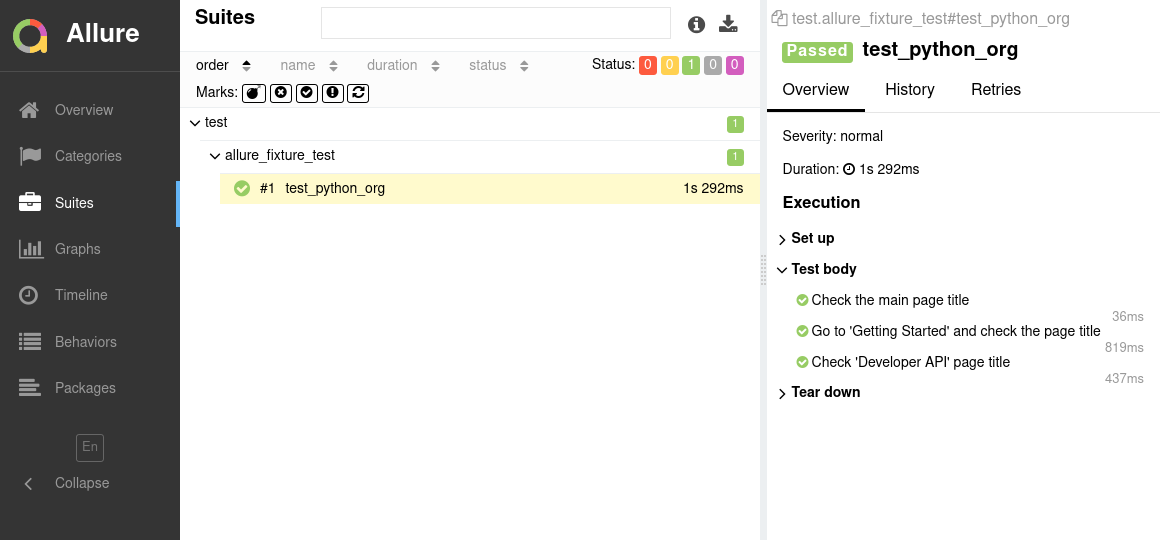Collapse the 'test' suite node
Viewport: 1160px width, 540px height.
tap(195, 123)
